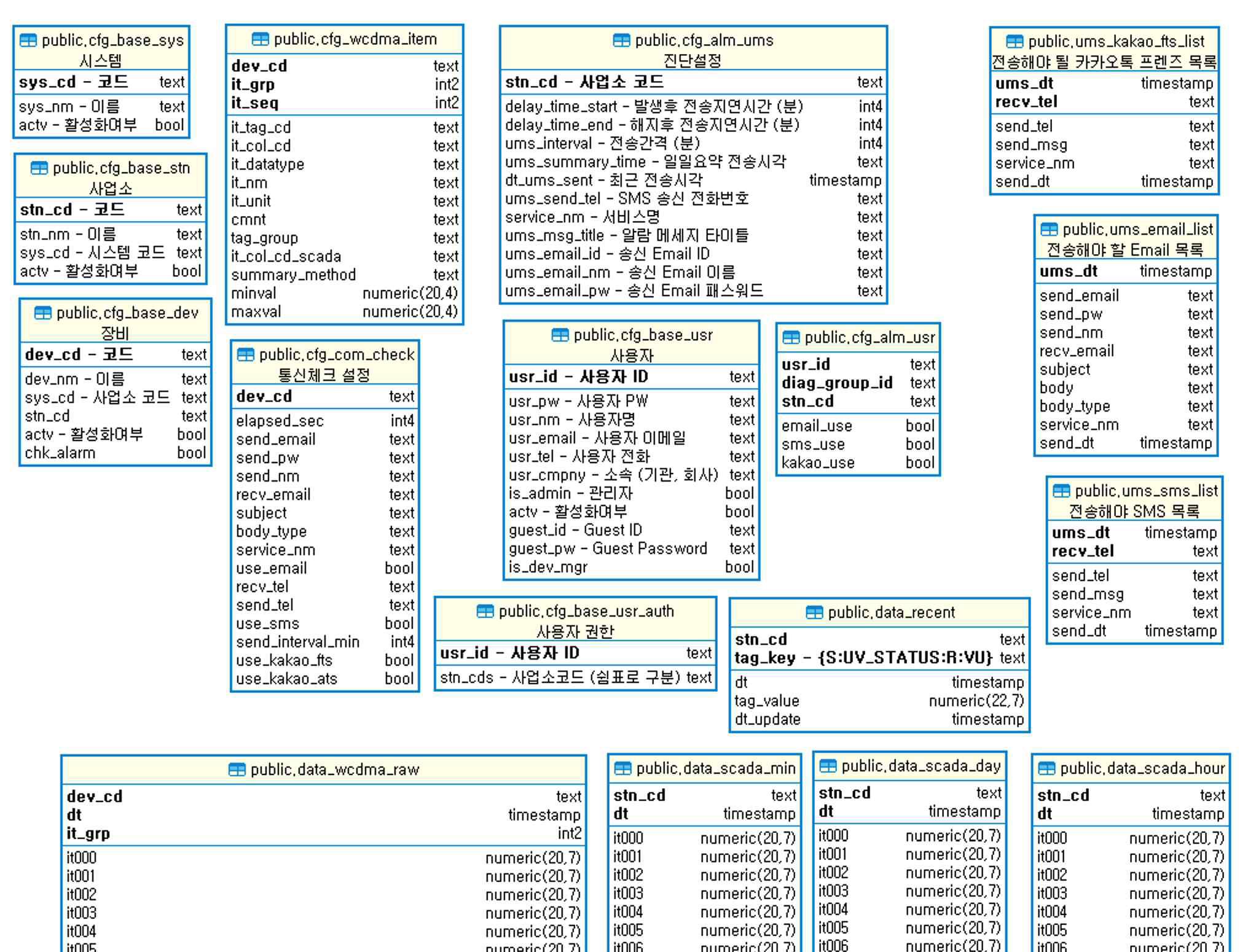Click it_grp key column in data_wcdma_raw
Screen dimensions: 1256x952
[x=324, y=834]
